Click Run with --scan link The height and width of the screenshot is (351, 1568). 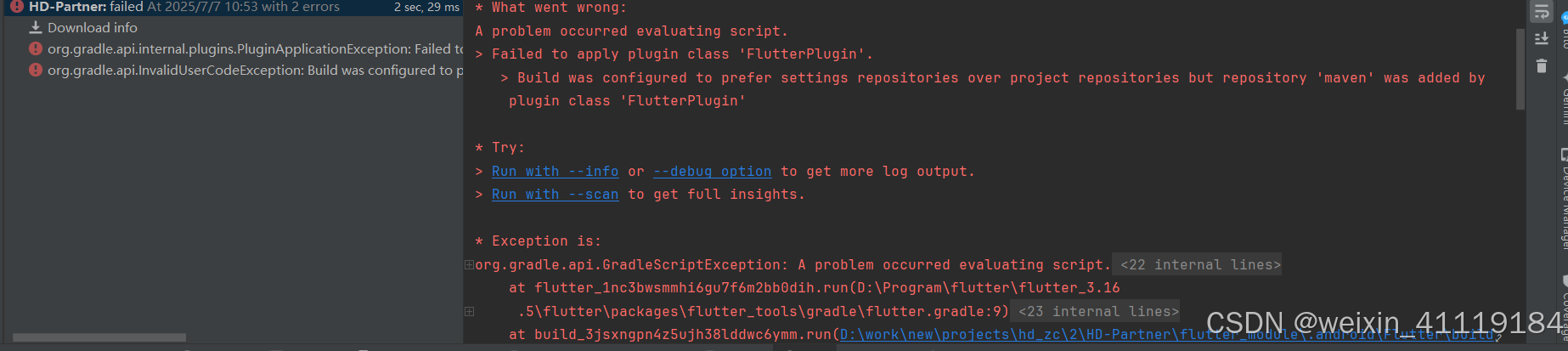555,194
